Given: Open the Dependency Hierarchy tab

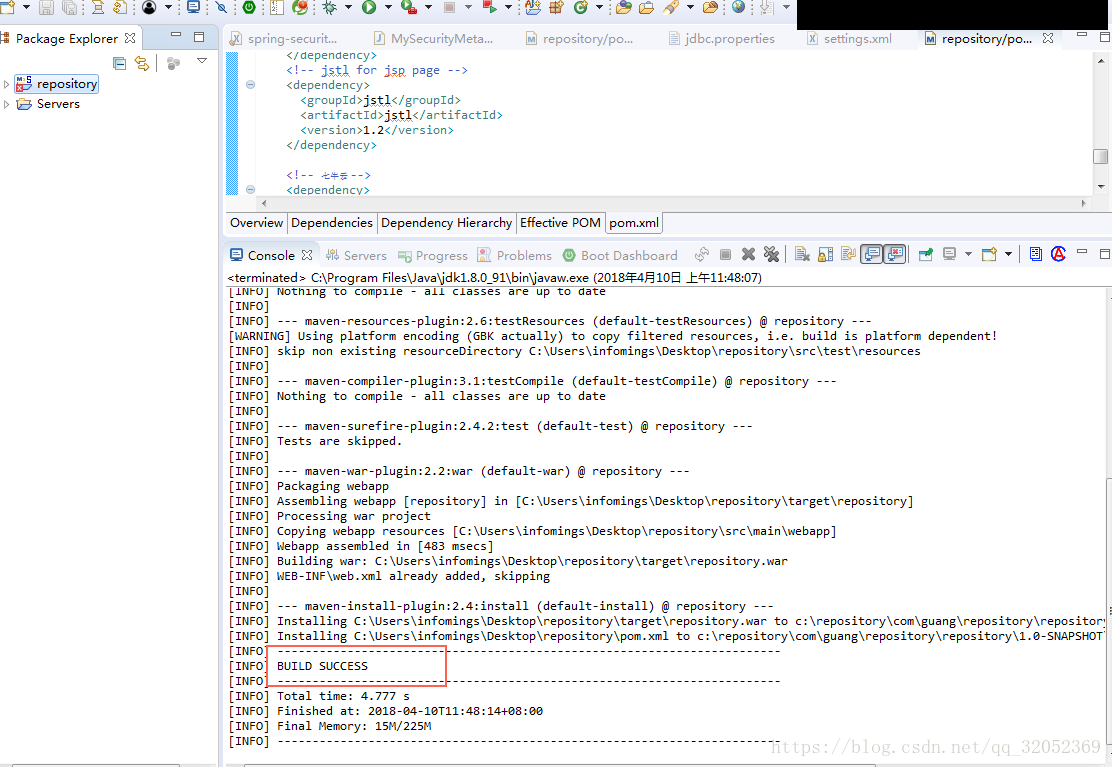Looking at the screenshot, I should (446, 223).
